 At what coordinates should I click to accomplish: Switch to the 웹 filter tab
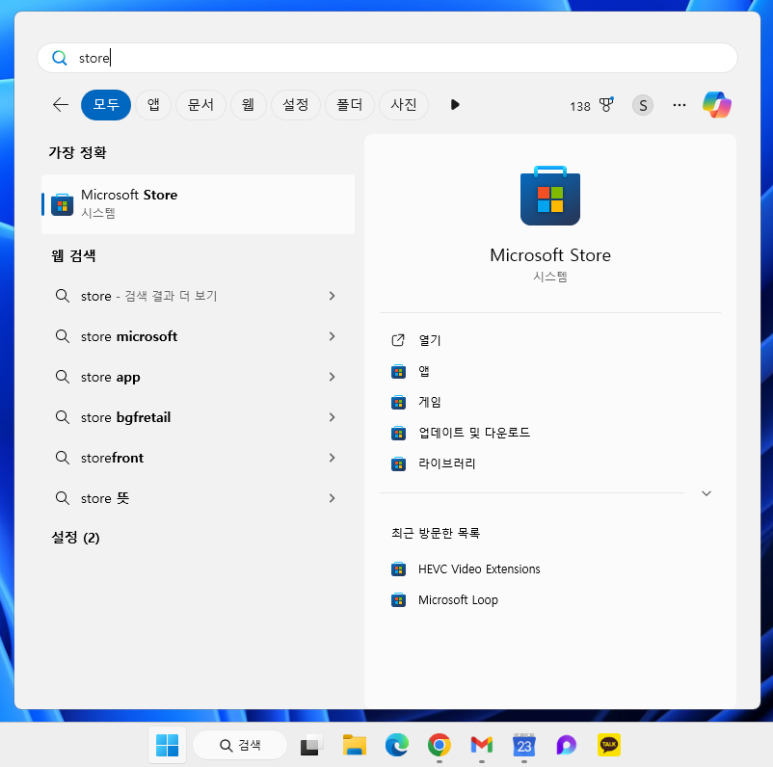[x=248, y=105]
